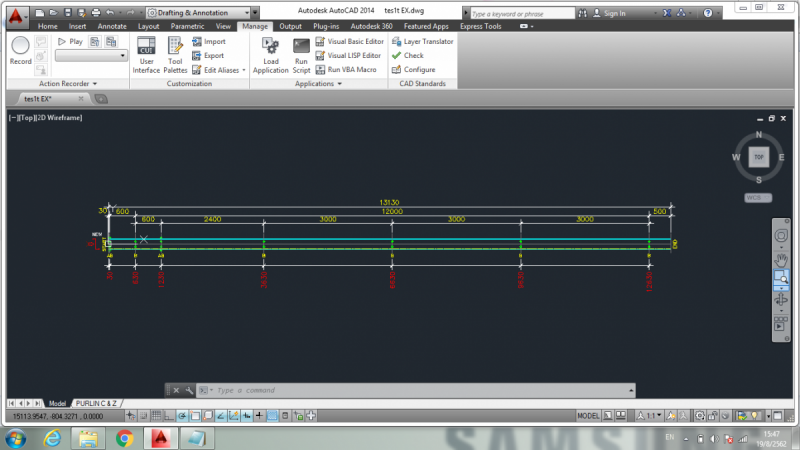The height and width of the screenshot is (450, 800).
Task: Click the Run Script icon
Action: 301,55
